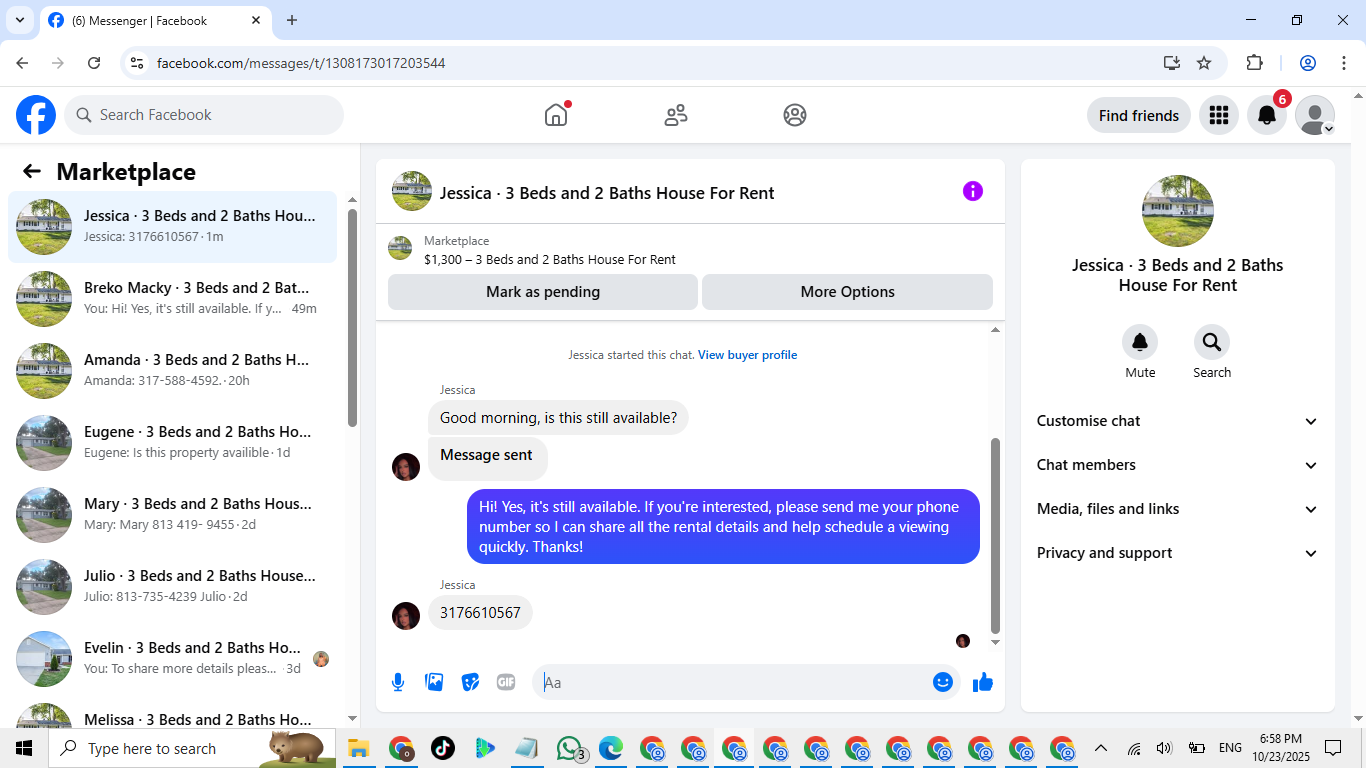Open Chrome three-dot menu
The width and height of the screenshot is (1366, 768).
(x=1344, y=63)
